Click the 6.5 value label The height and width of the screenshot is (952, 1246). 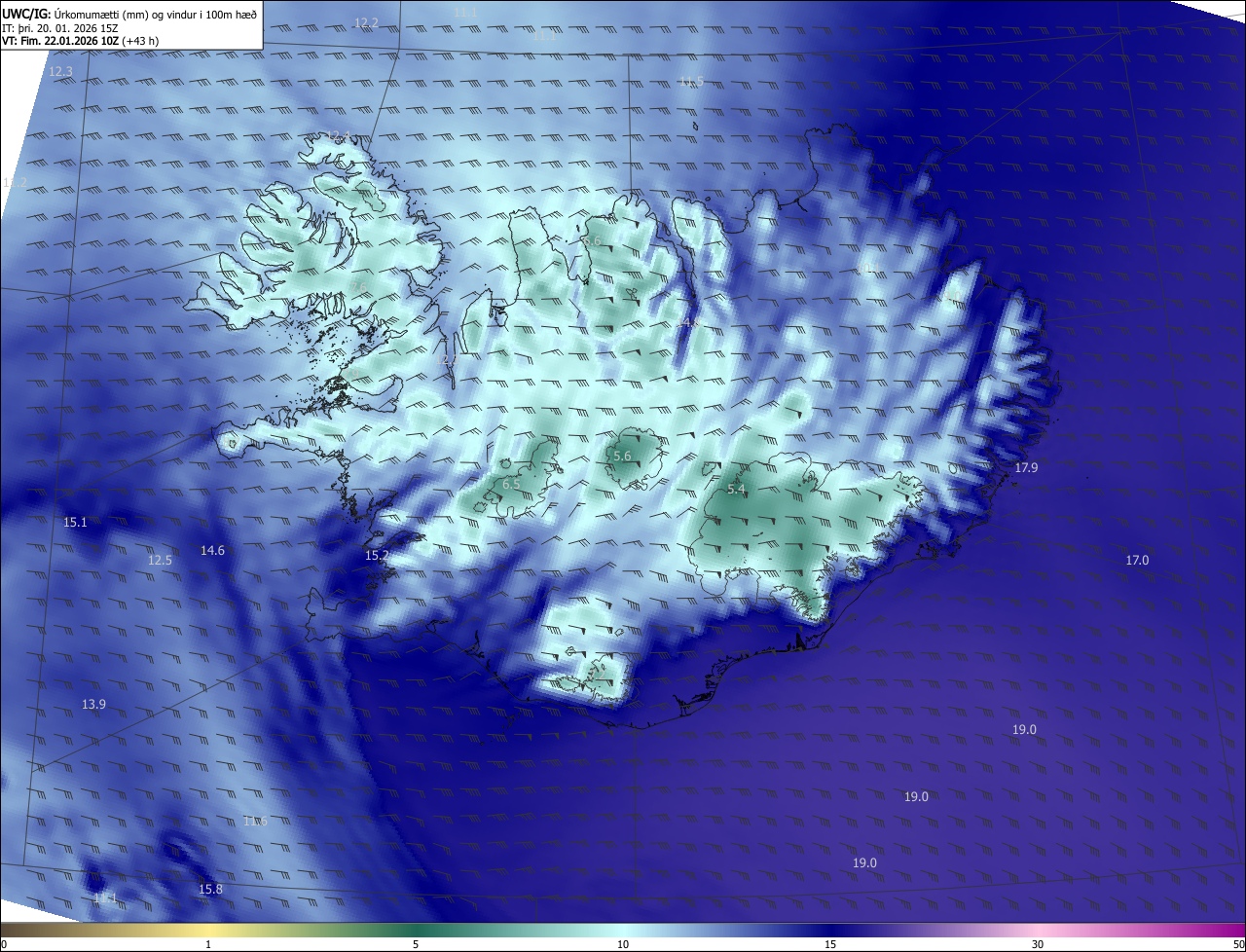click(x=511, y=485)
